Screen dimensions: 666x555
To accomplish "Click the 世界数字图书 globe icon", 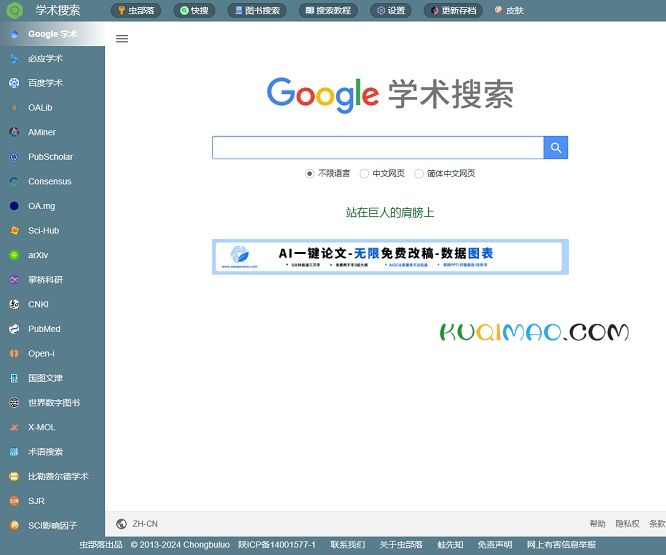I will click(x=14, y=403).
